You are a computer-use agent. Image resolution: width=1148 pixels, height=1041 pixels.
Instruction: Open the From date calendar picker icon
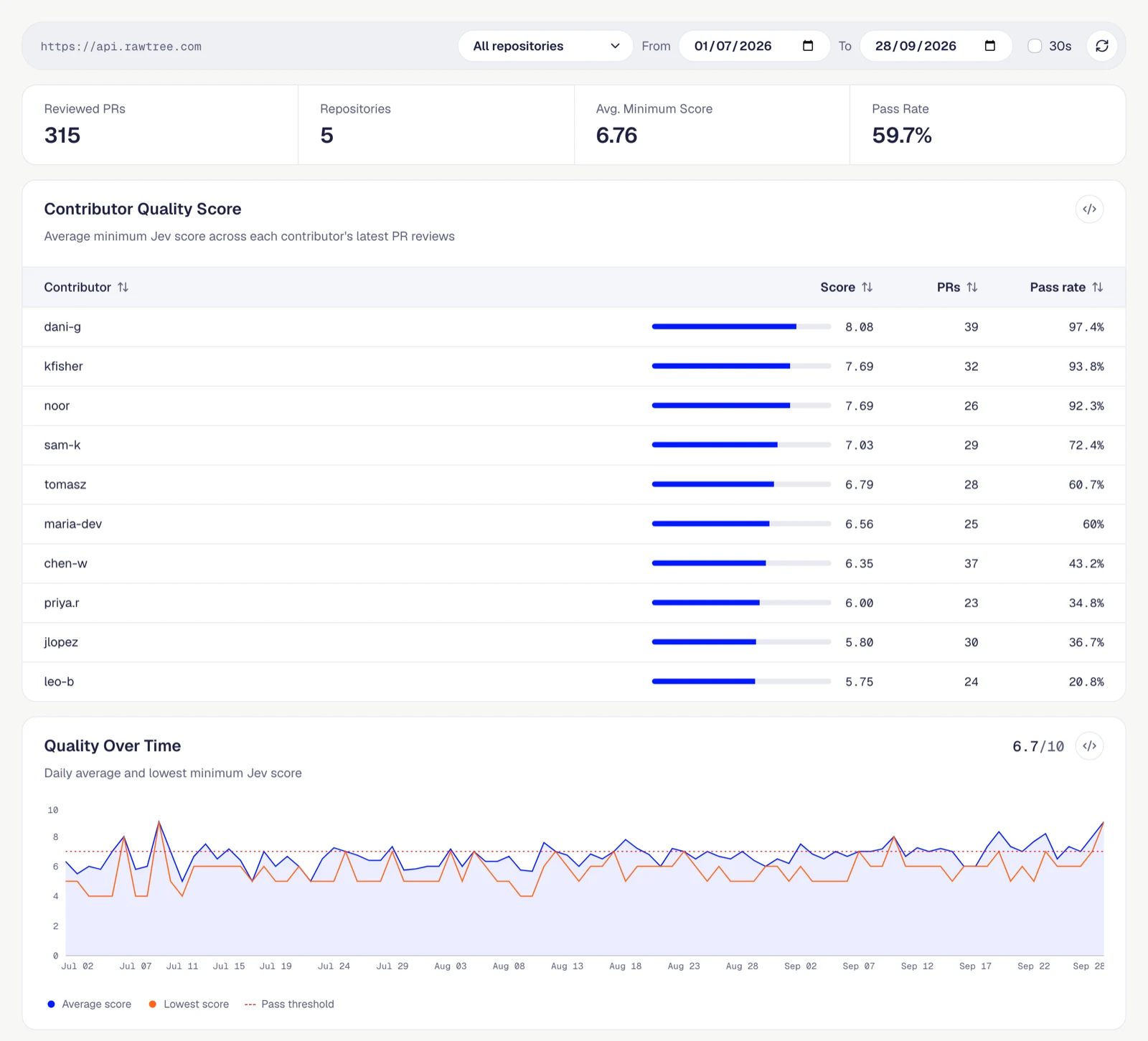(x=808, y=46)
